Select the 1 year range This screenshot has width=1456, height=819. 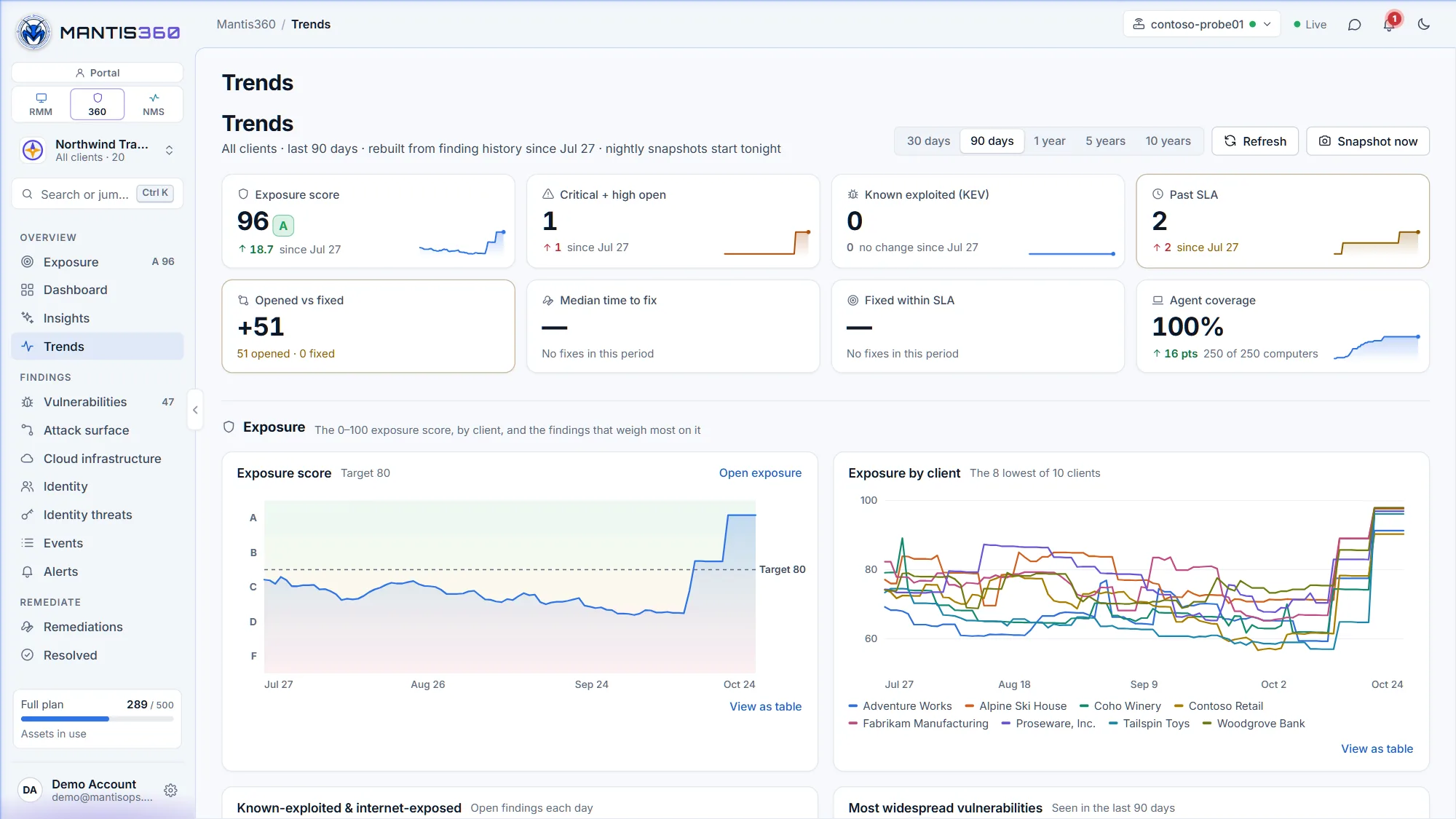pos(1049,141)
